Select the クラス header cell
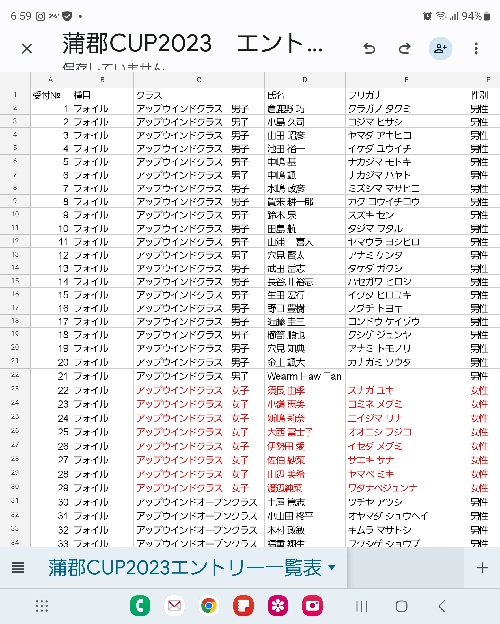 [x=199, y=95]
